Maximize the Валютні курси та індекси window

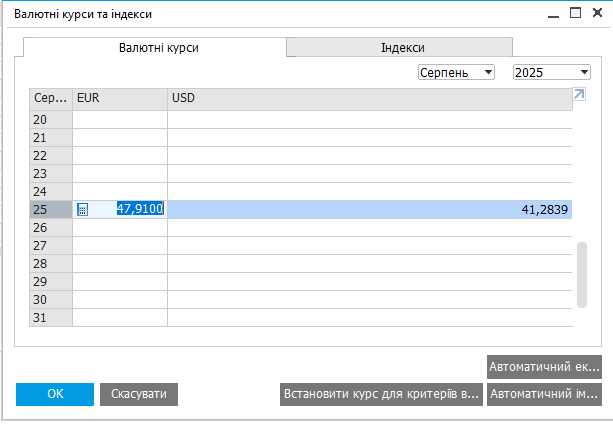coord(575,14)
